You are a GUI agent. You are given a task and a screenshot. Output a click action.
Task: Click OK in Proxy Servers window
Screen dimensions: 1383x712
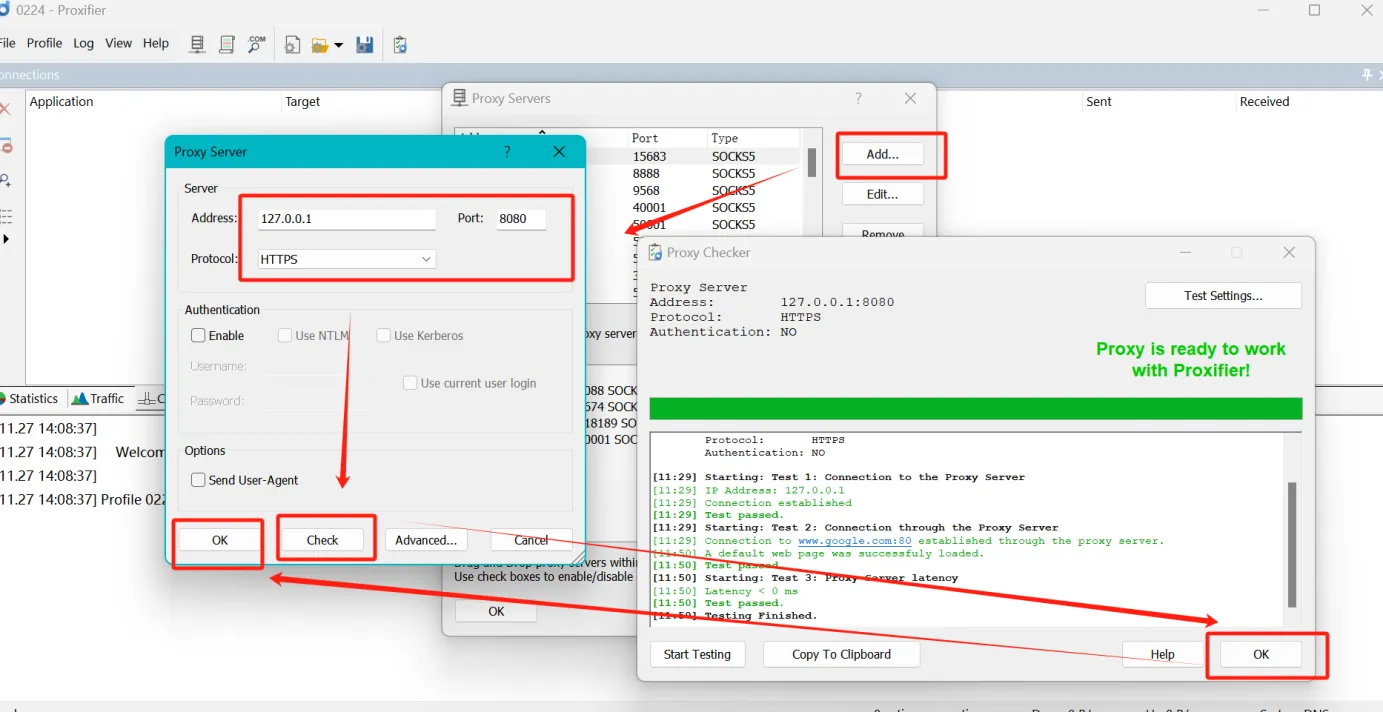496,611
